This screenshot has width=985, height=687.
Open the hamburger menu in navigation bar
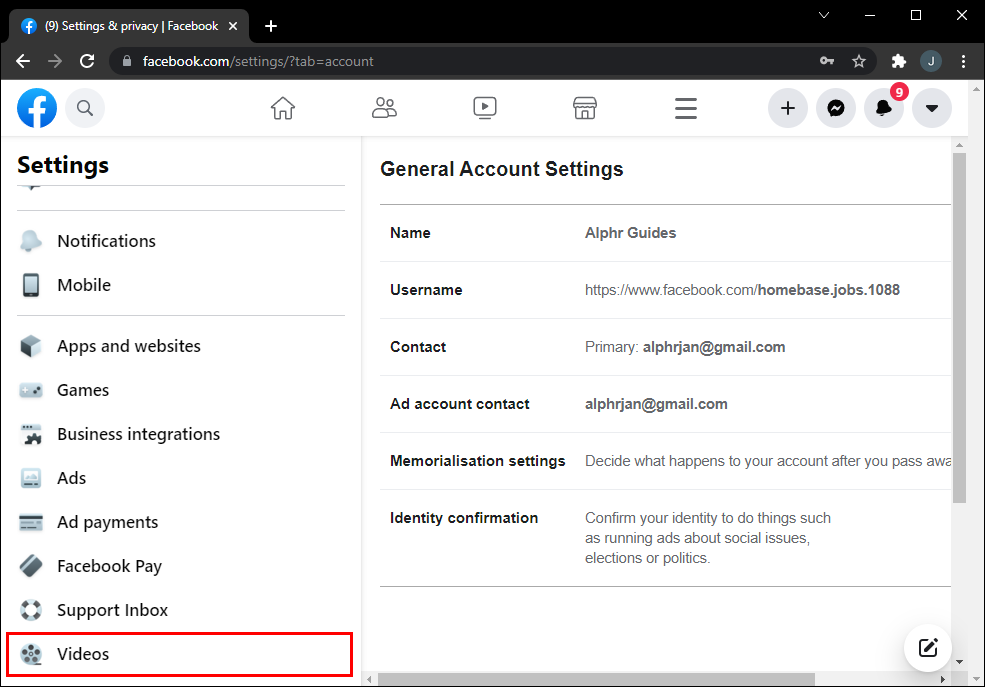pos(686,108)
